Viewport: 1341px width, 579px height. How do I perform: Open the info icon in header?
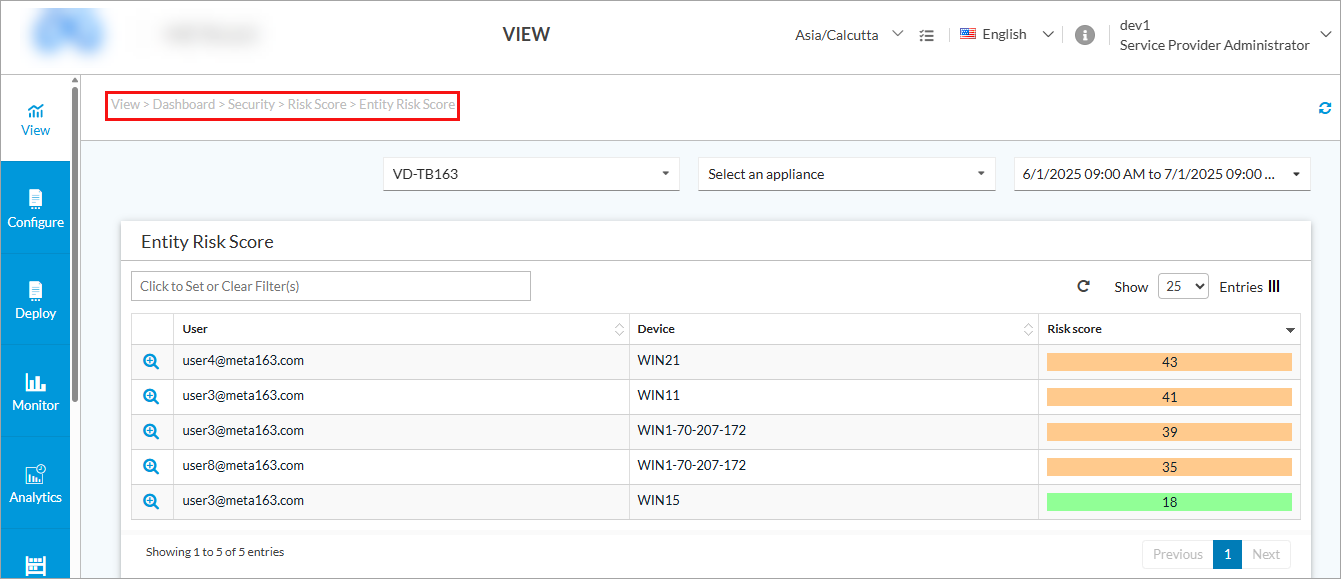click(1084, 35)
